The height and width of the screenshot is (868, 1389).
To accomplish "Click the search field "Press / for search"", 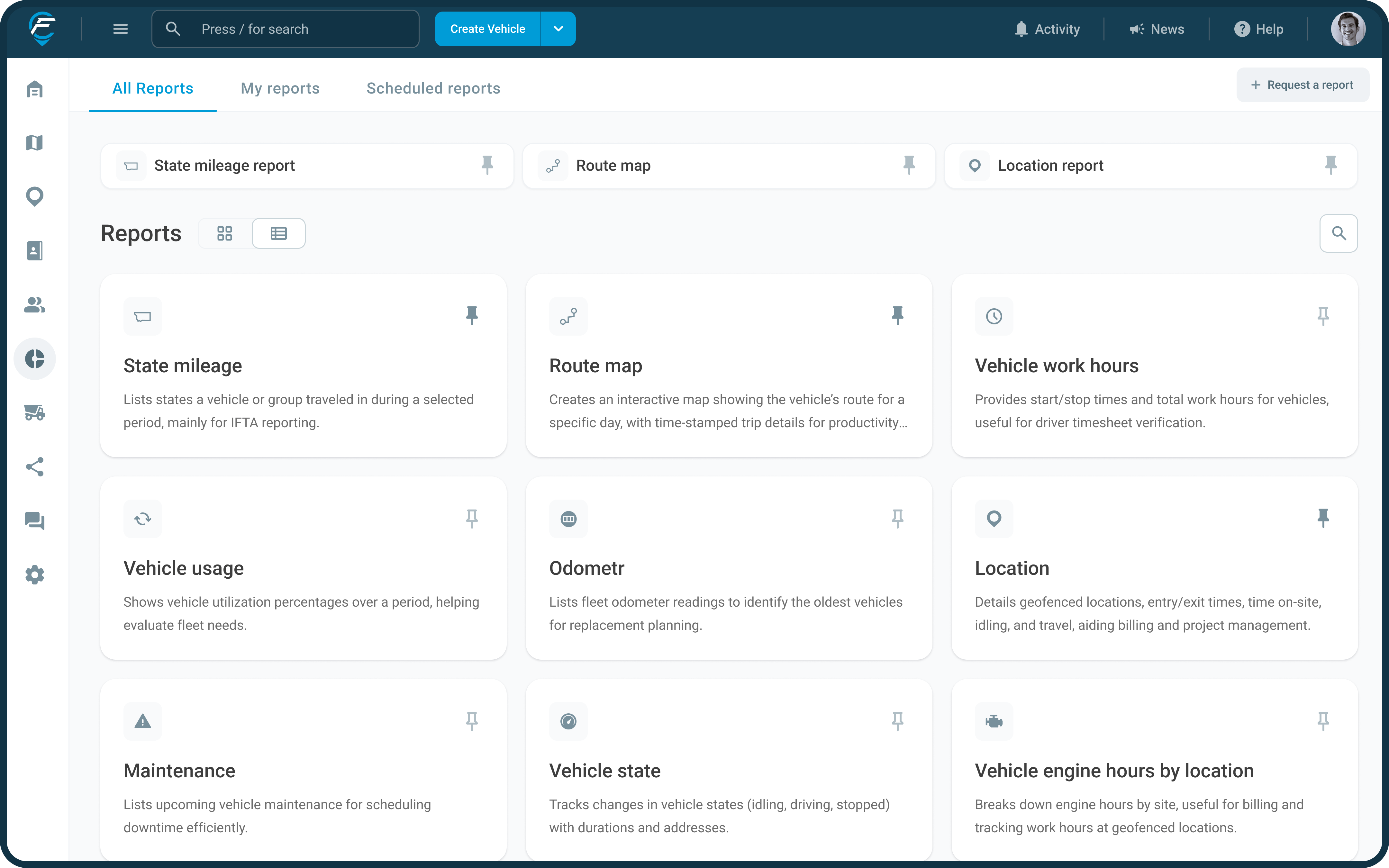I will click(x=285, y=29).
